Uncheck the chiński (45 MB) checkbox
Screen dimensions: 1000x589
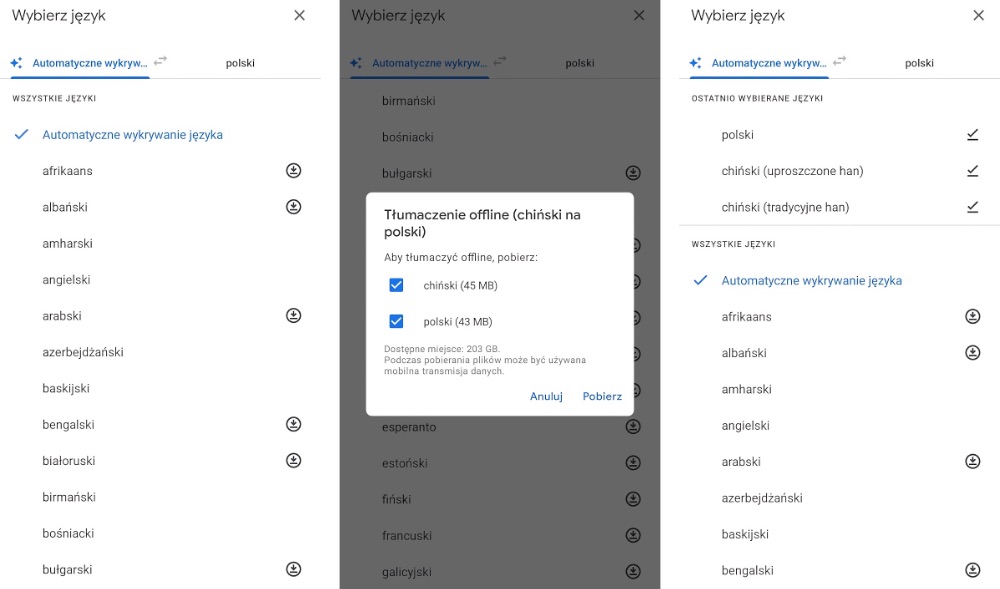click(x=396, y=285)
